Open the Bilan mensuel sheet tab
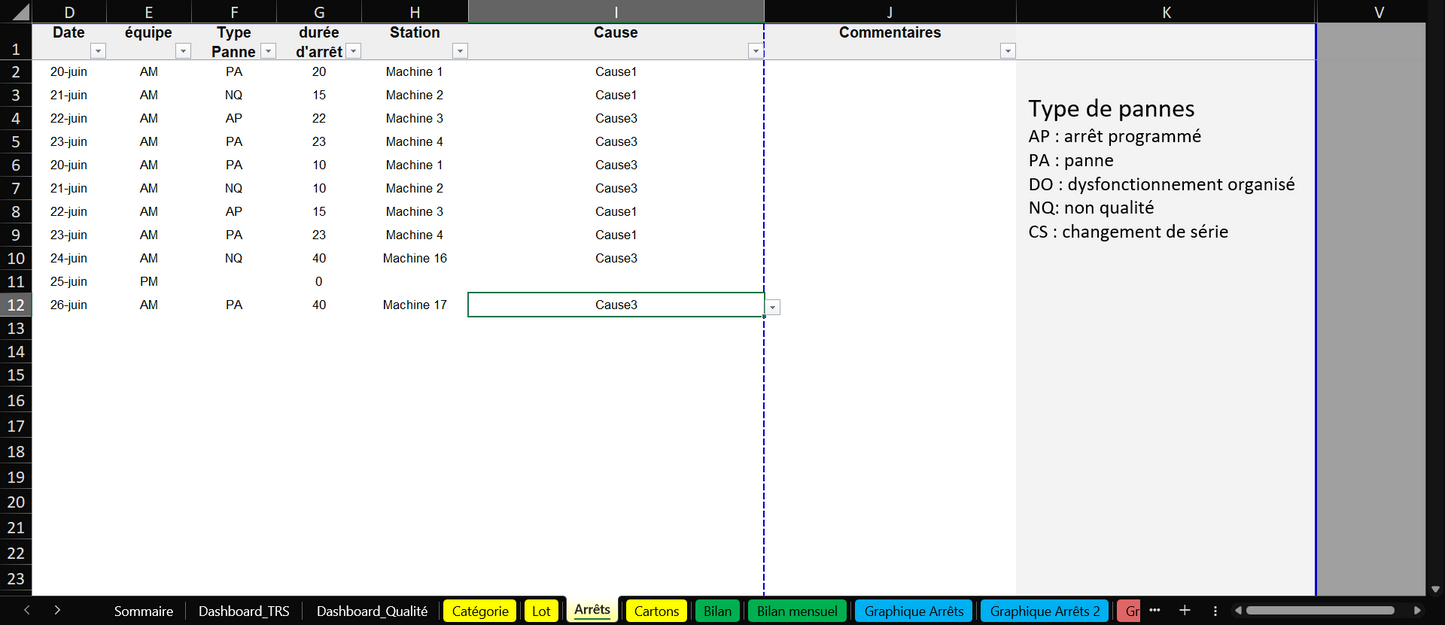 pyautogui.click(x=798, y=611)
